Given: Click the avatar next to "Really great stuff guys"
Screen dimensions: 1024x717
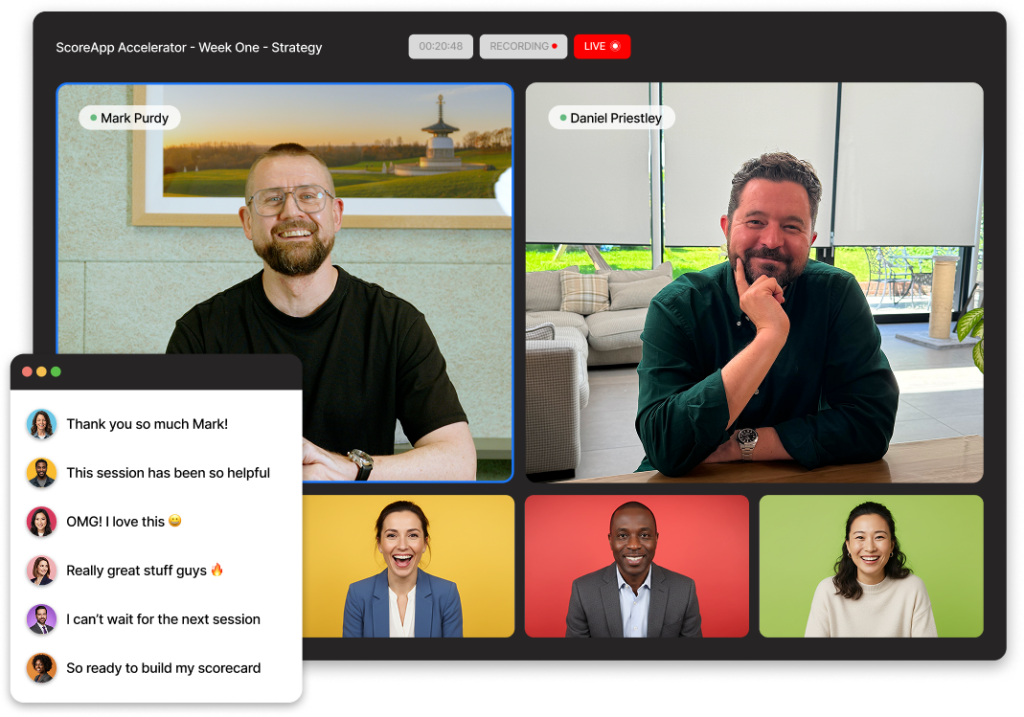Looking at the screenshot, I should tap(41, 570).
